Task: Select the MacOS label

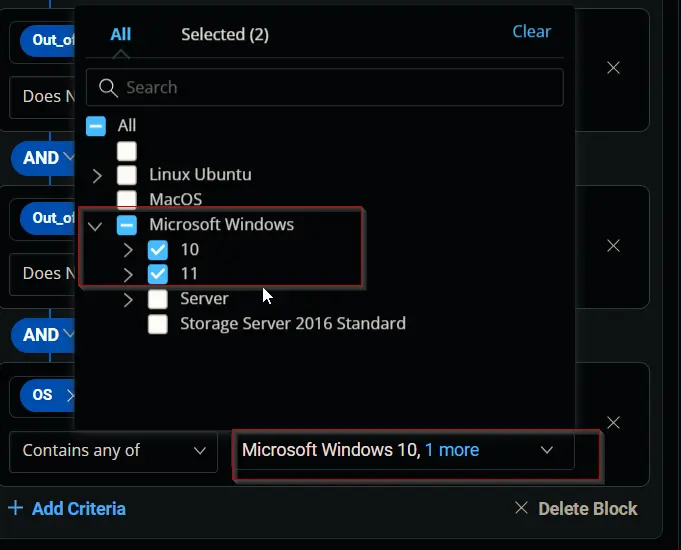Action: (175, 199)
